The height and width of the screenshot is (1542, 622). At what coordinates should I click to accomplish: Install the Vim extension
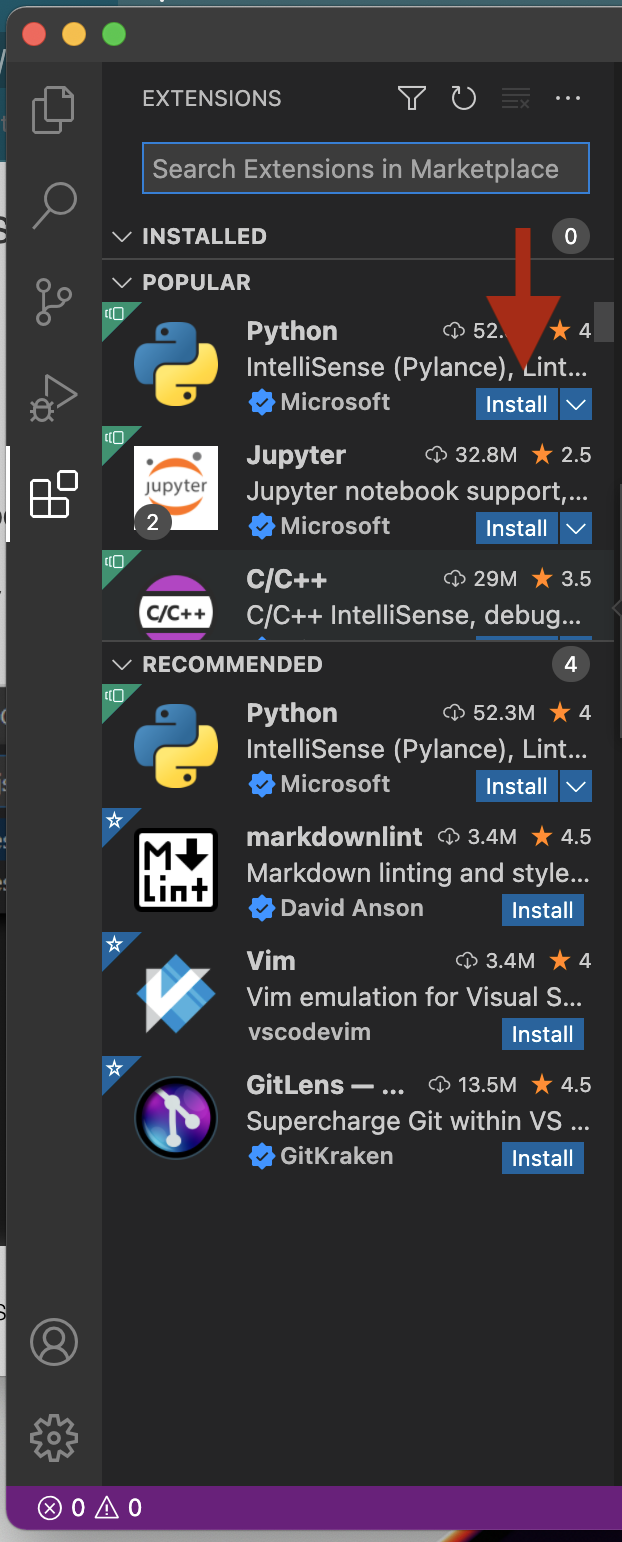(543, 1034)
